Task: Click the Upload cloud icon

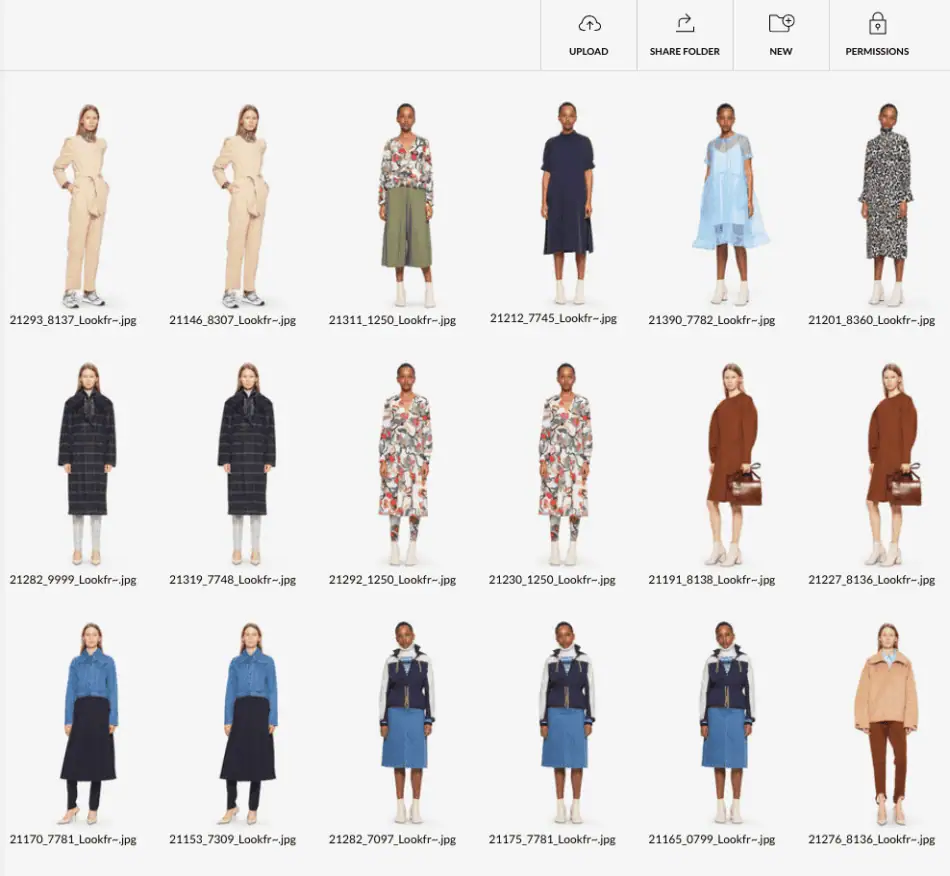Action: pos(589,24)
